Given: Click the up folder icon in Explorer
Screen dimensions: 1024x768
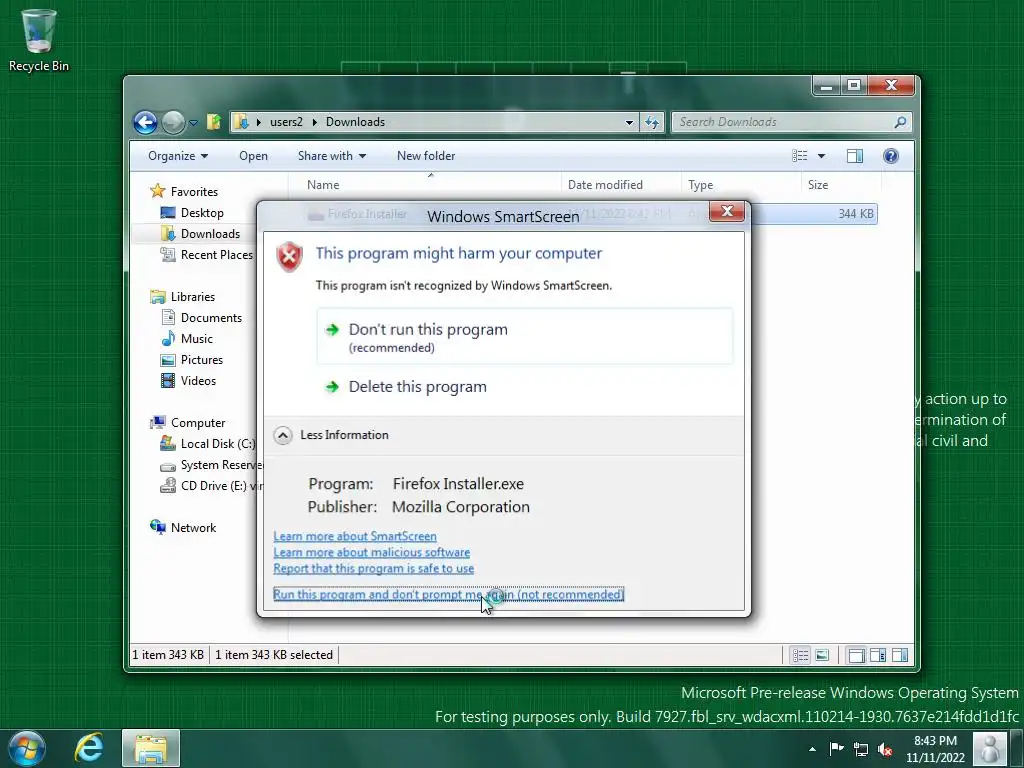Looking at the screenshot, I should pos(214,122).
